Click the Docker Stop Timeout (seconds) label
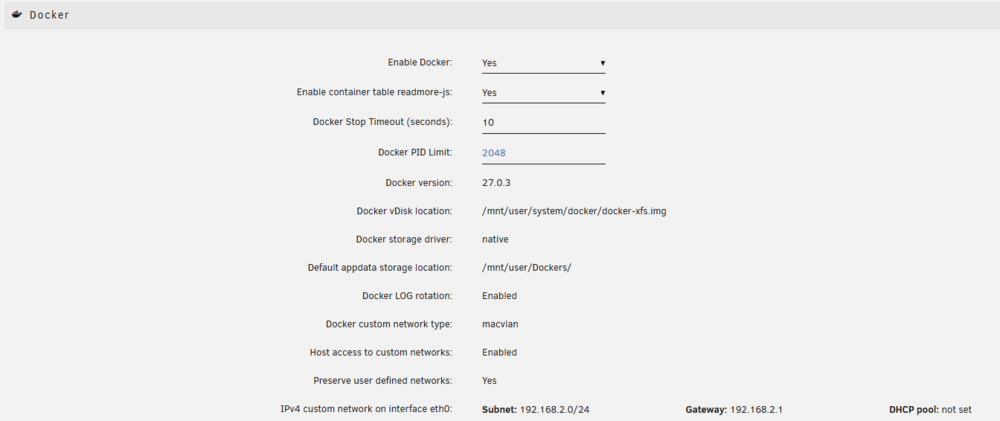 pyautogui.click(x=383, y=121)
